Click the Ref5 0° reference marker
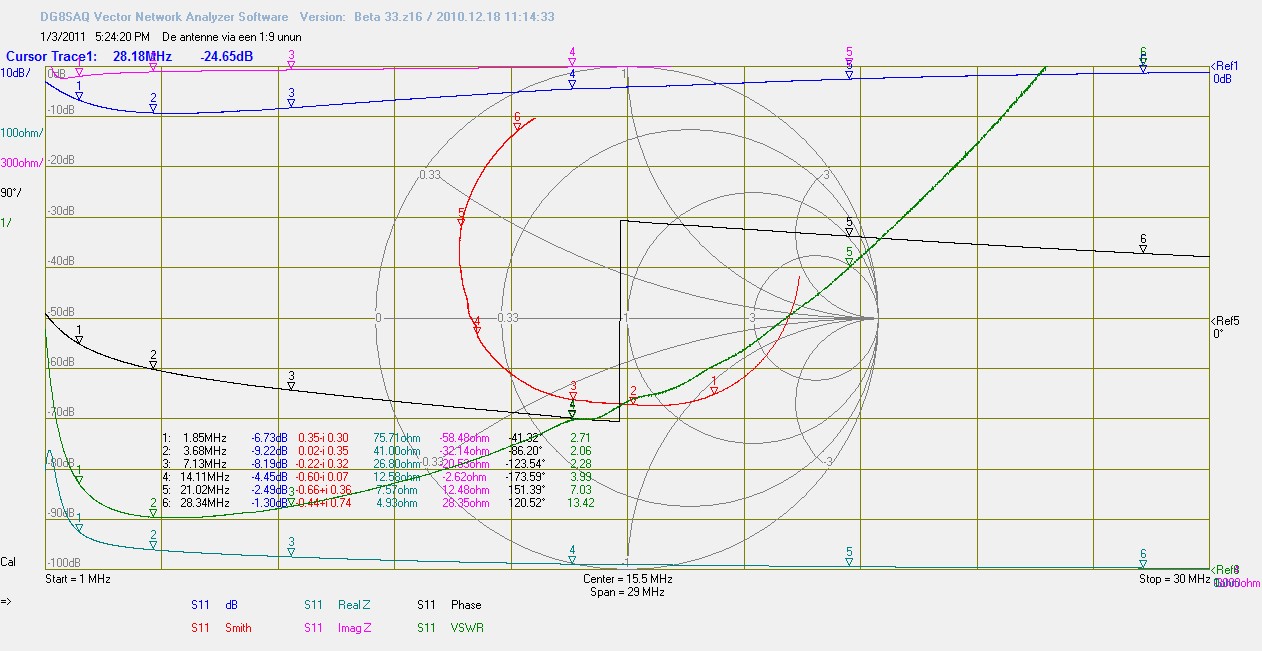This screenshot has width=1262, height=651. point(1227,327)
